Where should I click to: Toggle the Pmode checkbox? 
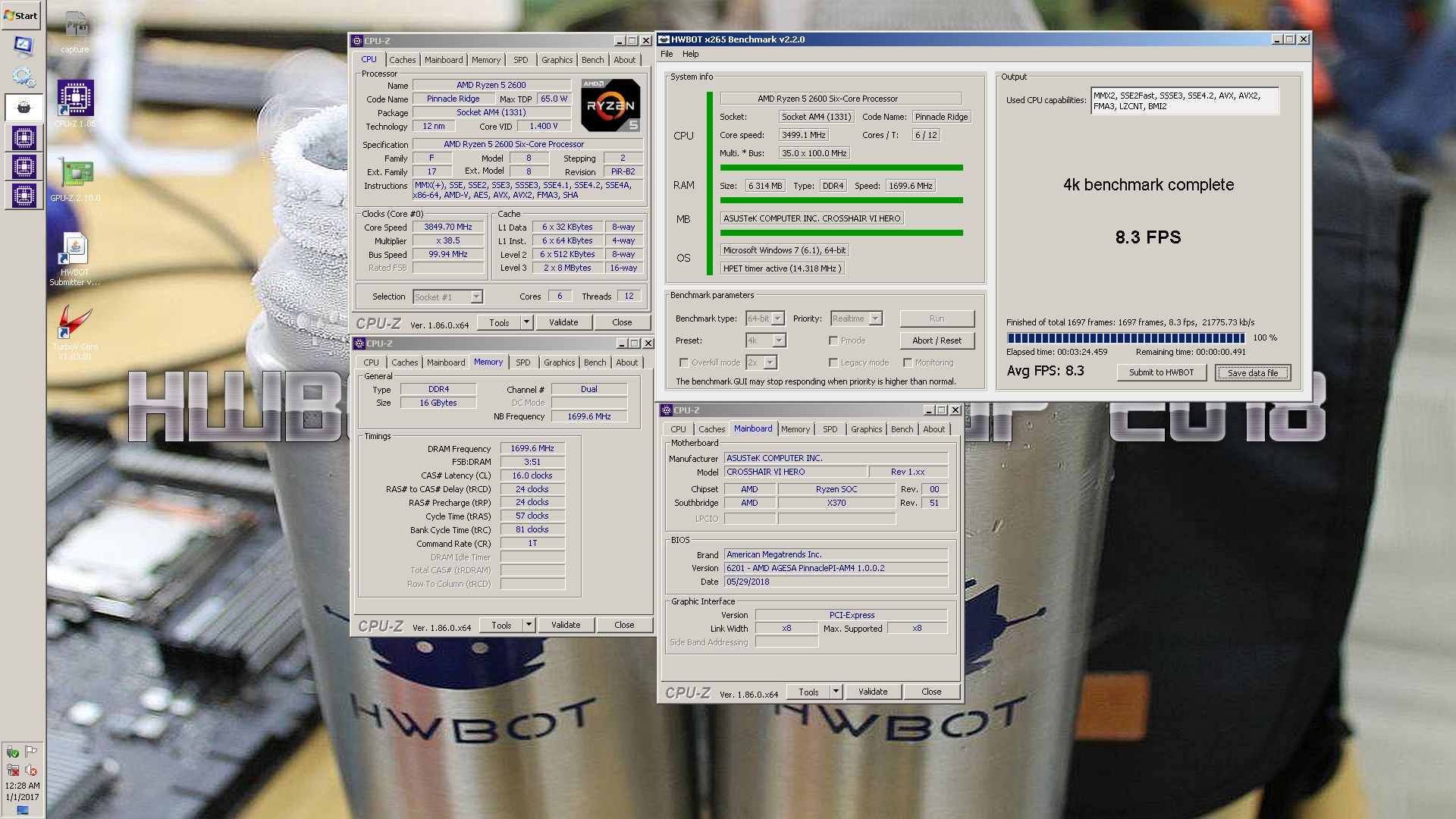tap(833, 340)
